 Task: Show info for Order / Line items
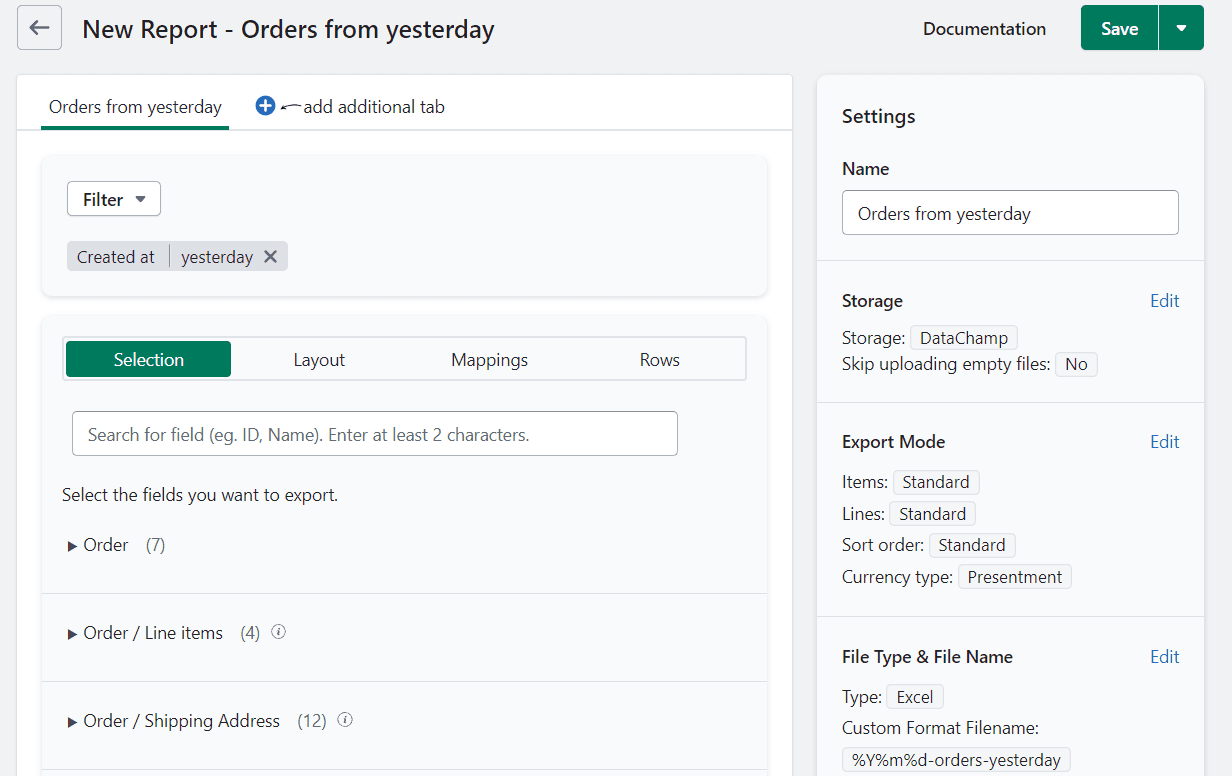[x=279, y=632]
